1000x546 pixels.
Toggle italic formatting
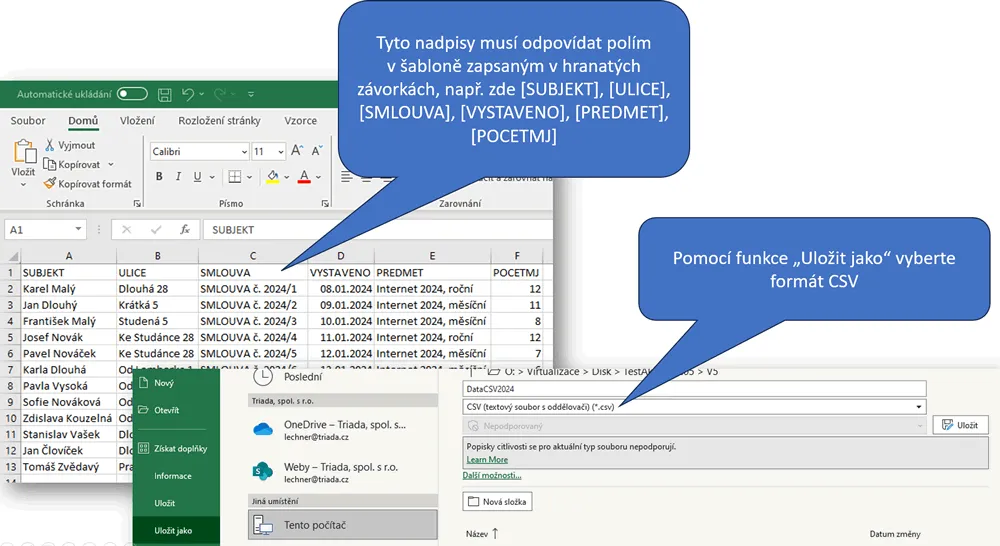coord(180,177)
